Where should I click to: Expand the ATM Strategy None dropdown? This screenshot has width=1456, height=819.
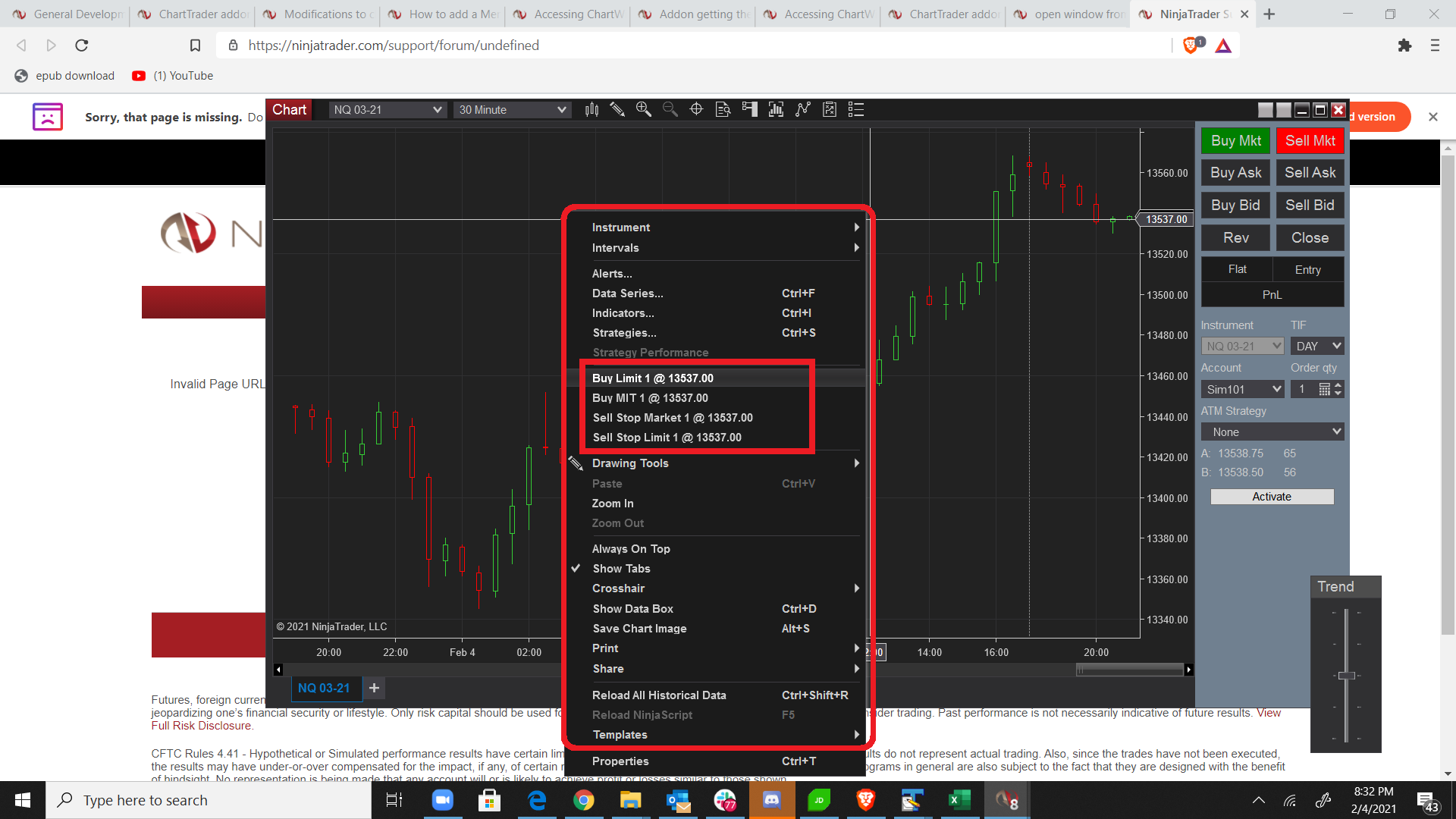pyautogui.click(x=1272, y=432)
